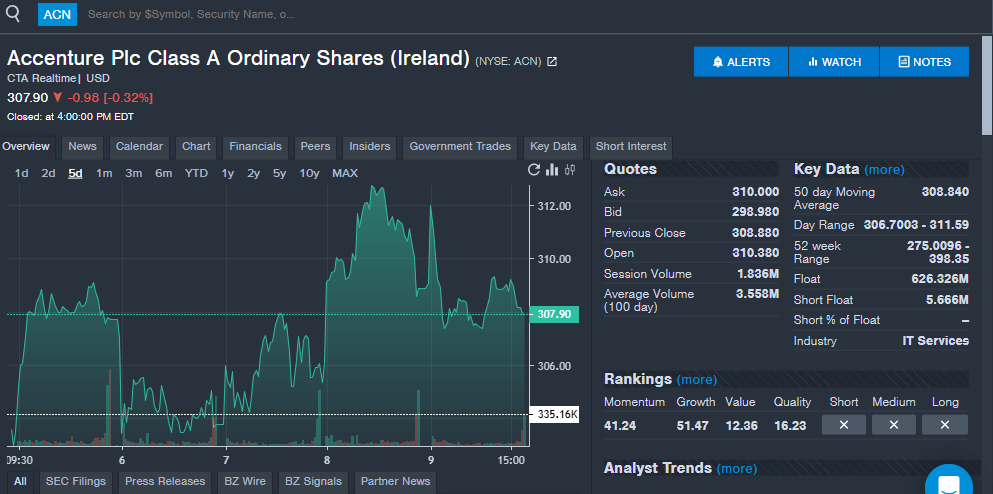Click the Medium ranking X indicator
Image resolution: width=993 pixels, height=494 pixels.
coord(894,425)
